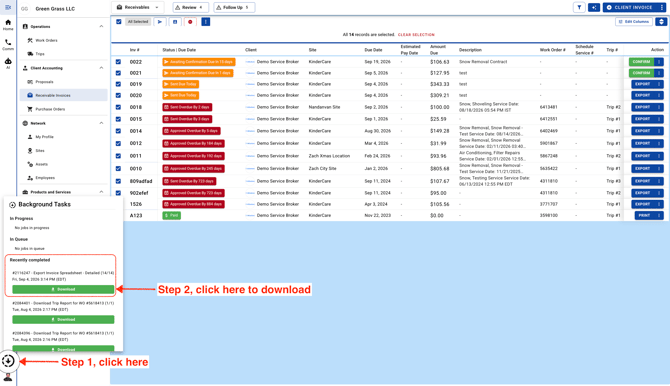The width and height of the screenshot is (670, 386).
Task: Sort by Work Order # column header
Action: 552,50
